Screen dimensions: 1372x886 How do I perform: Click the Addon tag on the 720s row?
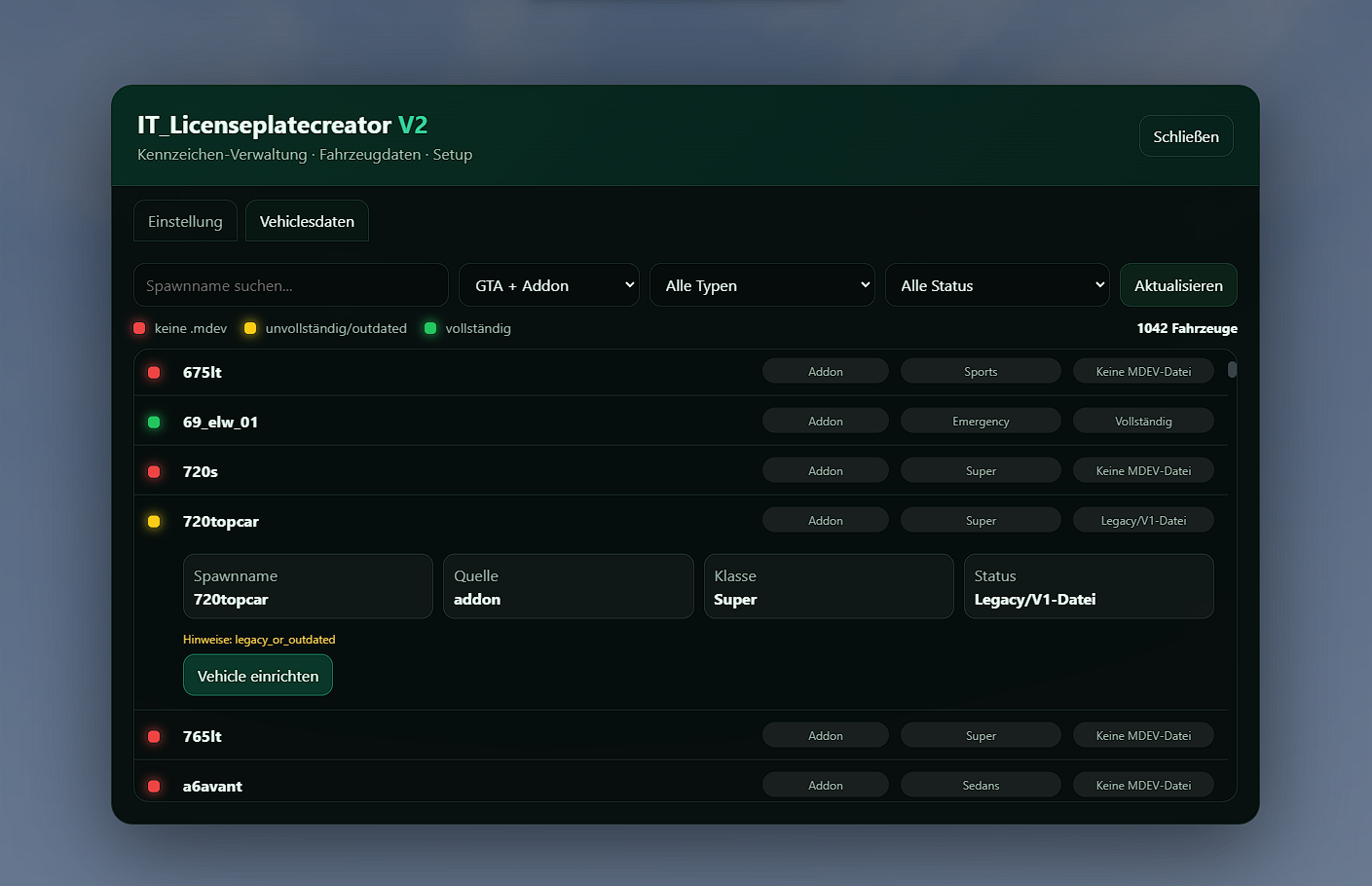(826, 471)
